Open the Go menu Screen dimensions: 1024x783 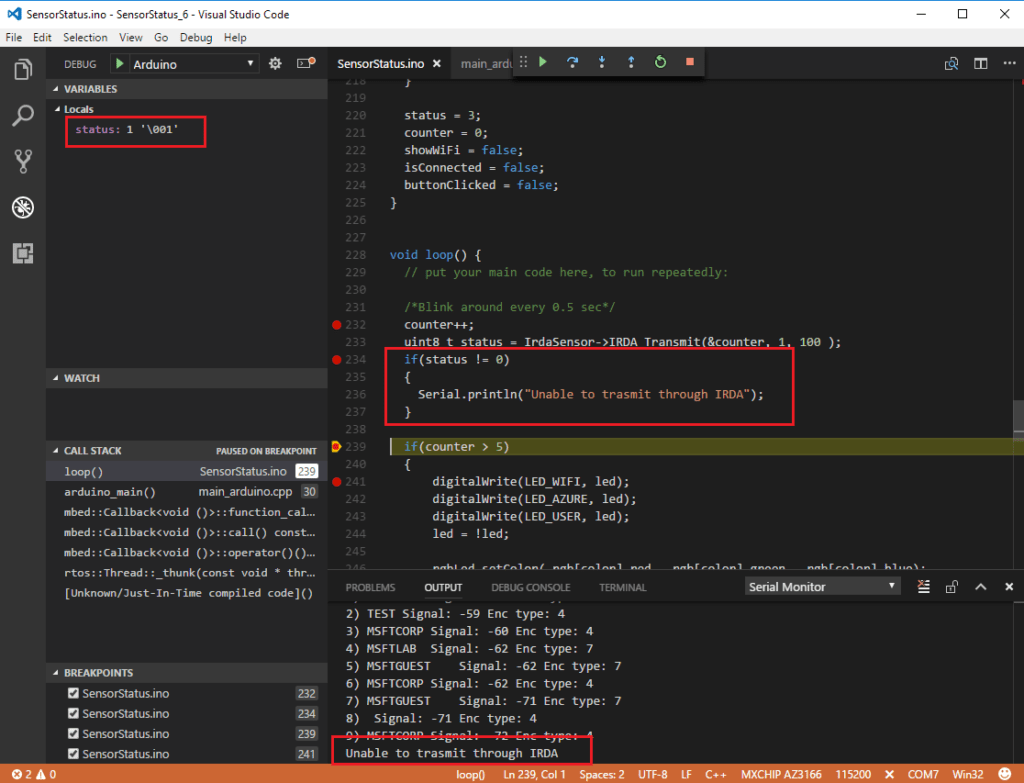click(x=161, y=37)
